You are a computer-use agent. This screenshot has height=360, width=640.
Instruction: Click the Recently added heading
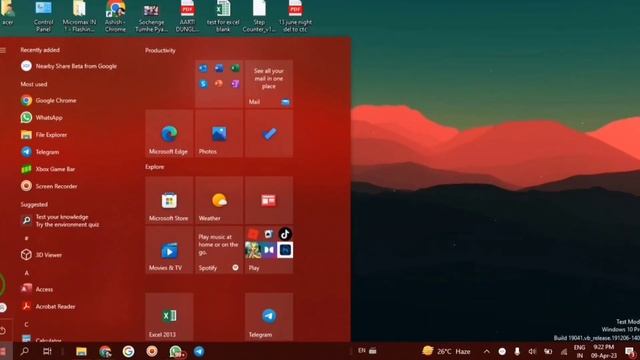tap(40, 50)
